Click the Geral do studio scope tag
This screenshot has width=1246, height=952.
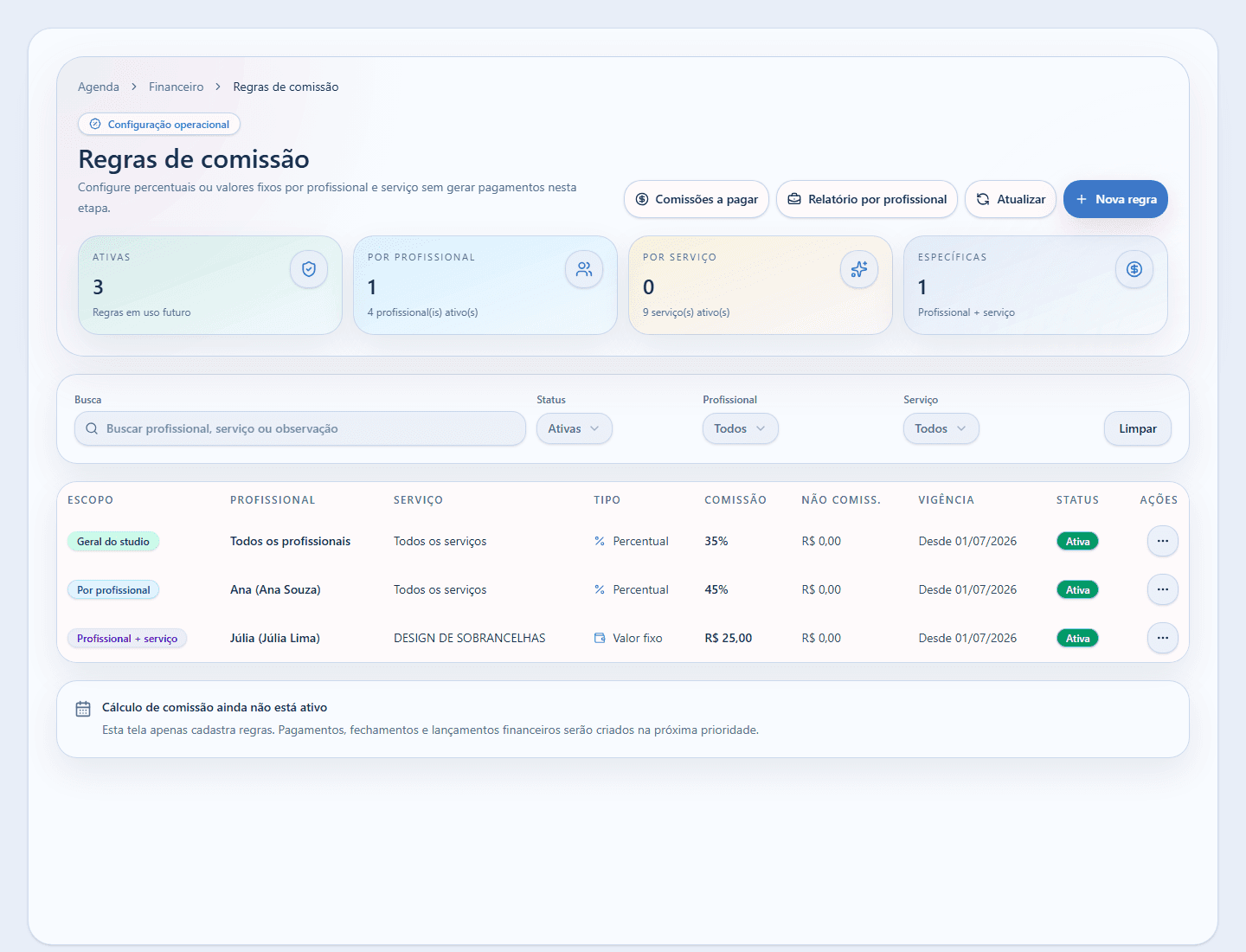coord(113,542)
